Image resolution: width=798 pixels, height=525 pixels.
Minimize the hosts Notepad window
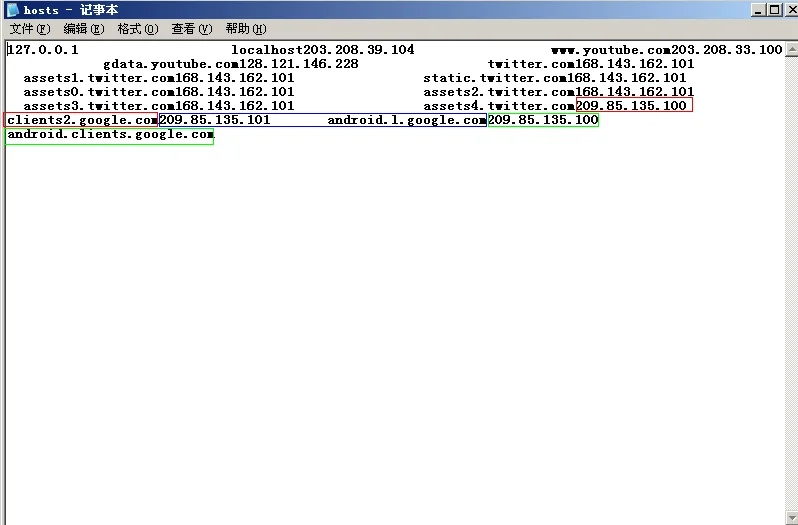(x=758, y=10)
